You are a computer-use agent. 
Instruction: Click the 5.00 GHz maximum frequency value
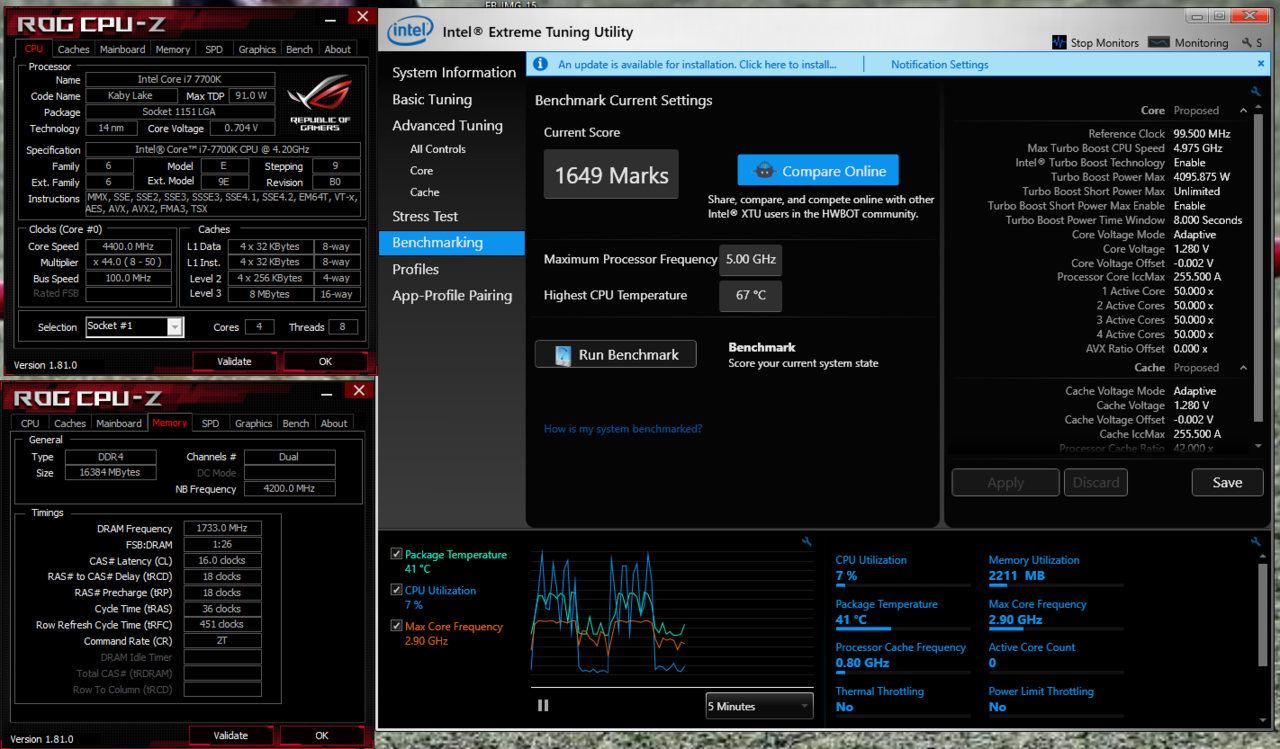tap(751, 259)
